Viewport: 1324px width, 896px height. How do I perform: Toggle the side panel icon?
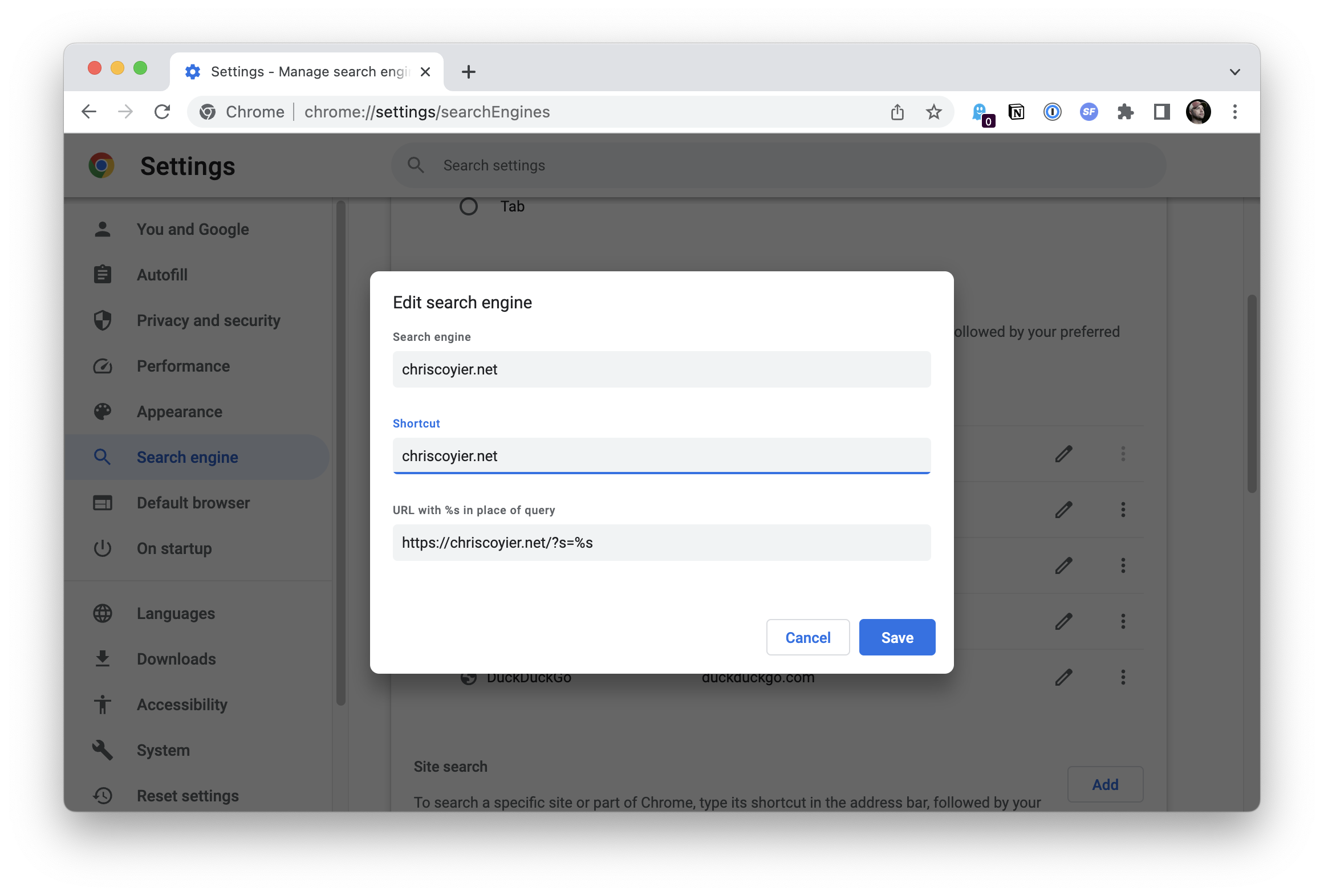(1162, 112)
